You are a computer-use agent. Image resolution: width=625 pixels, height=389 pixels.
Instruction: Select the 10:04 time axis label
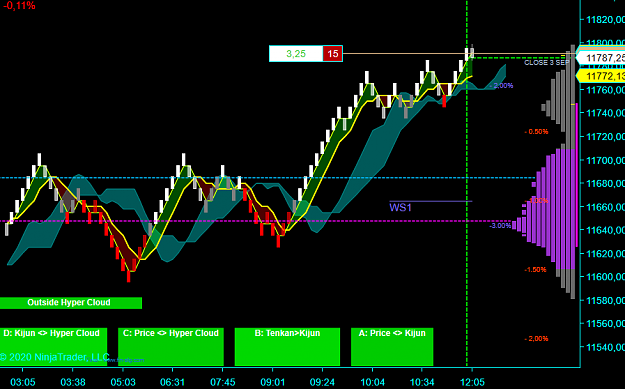[x=372, y=382]
